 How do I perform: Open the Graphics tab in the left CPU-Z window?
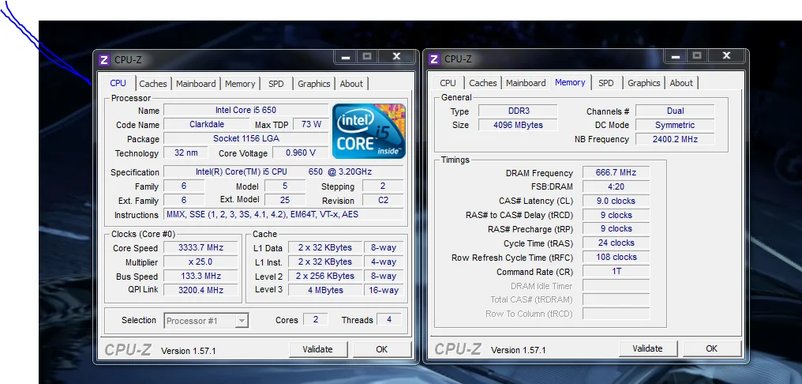click(314, 83)
